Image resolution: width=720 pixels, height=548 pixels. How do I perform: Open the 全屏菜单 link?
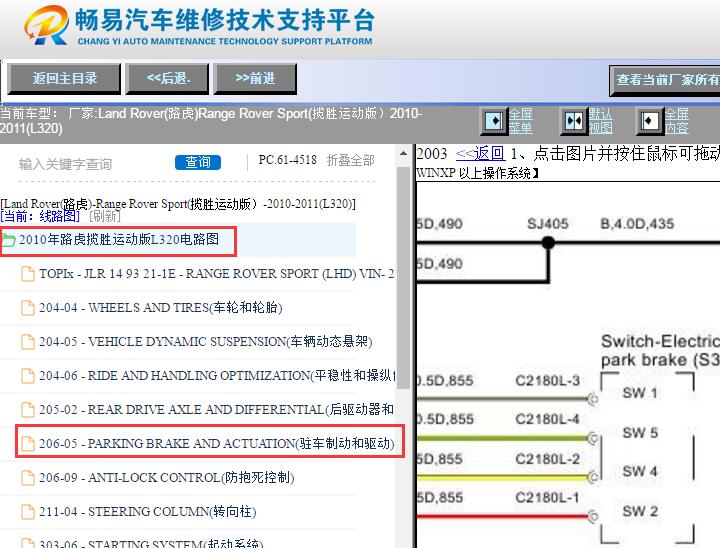[521, 121]
